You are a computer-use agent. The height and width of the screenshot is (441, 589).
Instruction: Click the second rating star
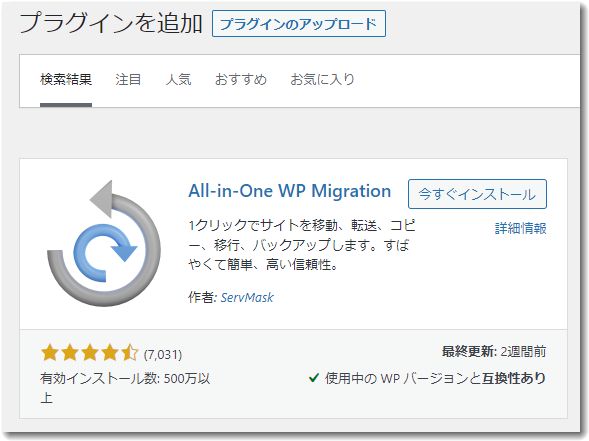tap(70, 353)
